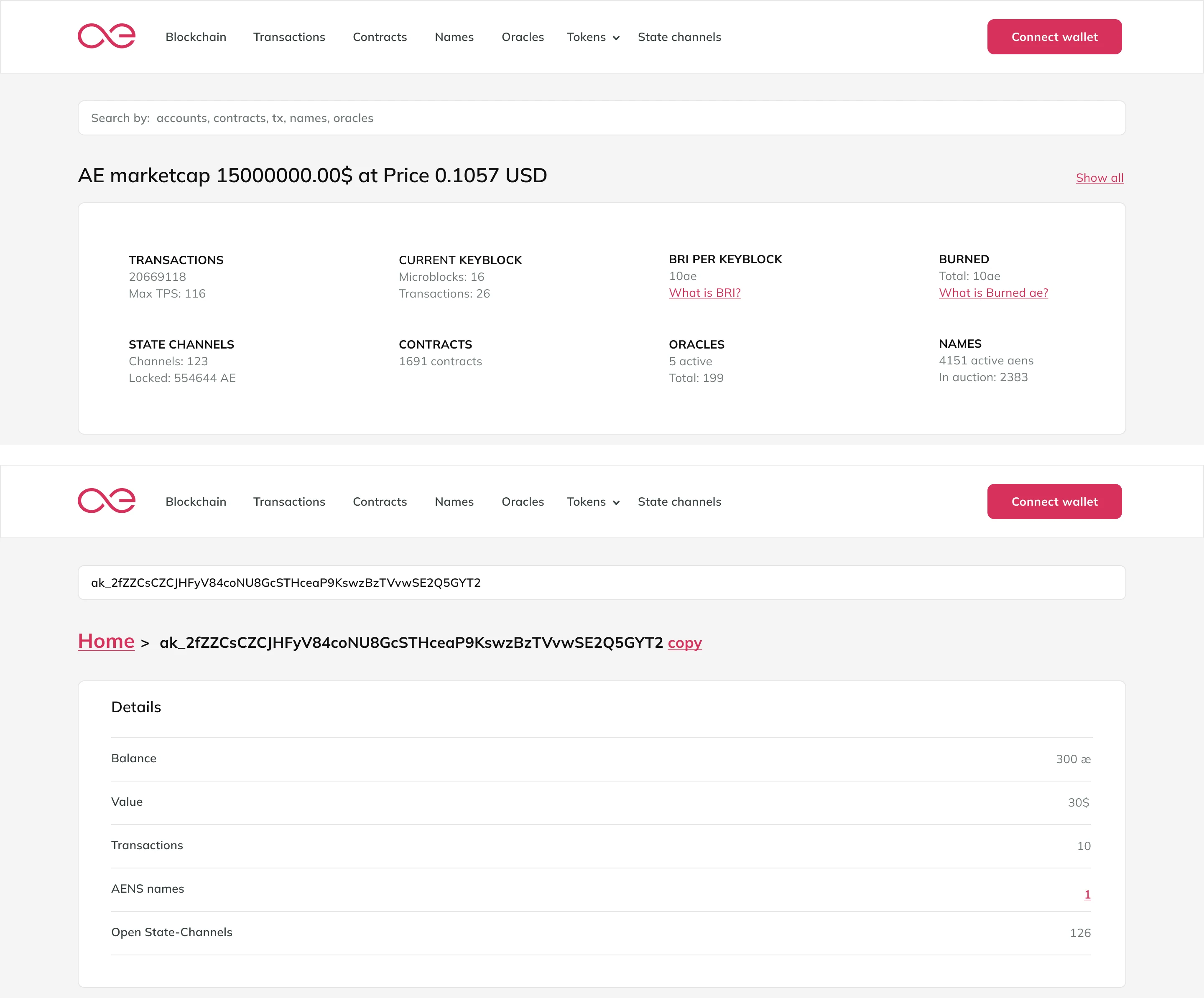Click the 'Locked: 554644 AE' text
This screenshot has width=1204, height=998.
tap(182, 378)
